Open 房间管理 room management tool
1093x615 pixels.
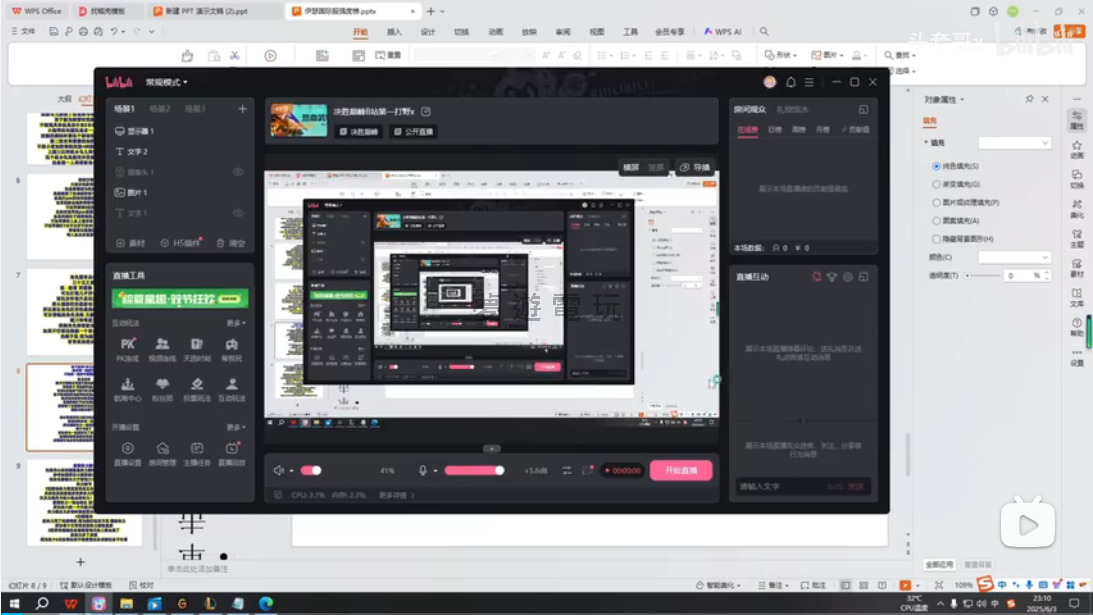tap(162, 451)
